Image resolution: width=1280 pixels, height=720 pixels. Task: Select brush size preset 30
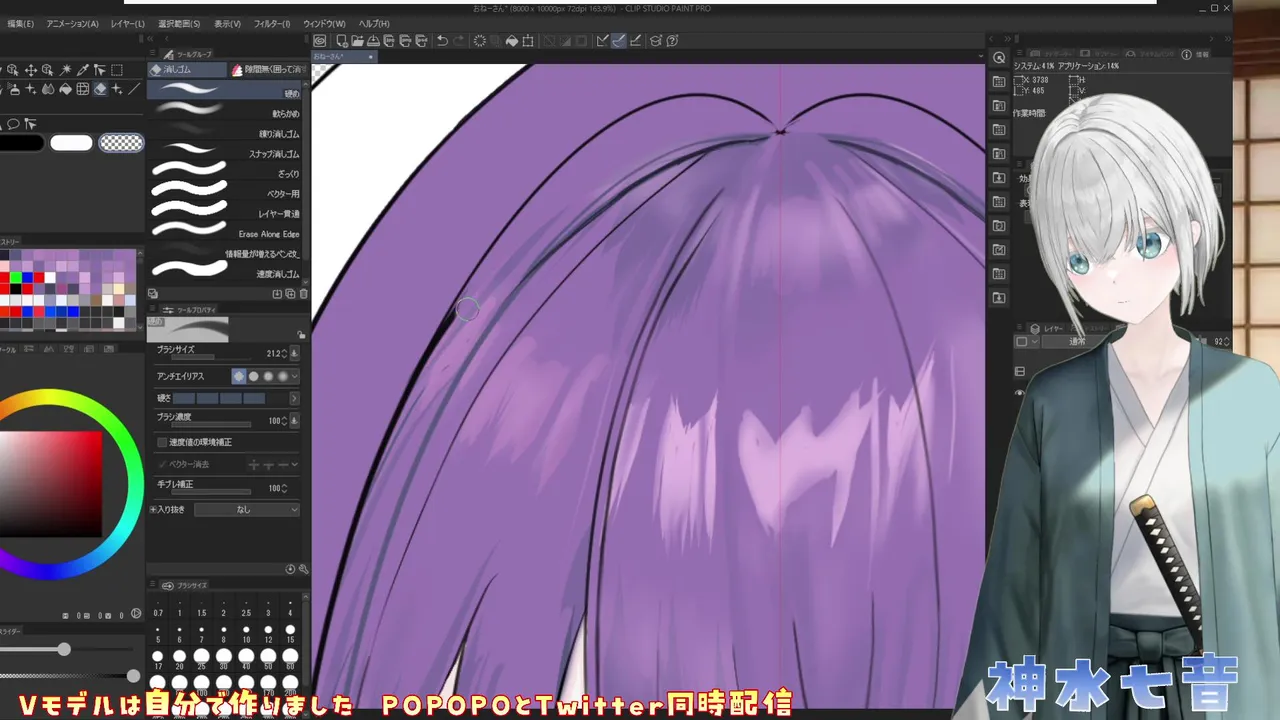click(x=224, y=659)
